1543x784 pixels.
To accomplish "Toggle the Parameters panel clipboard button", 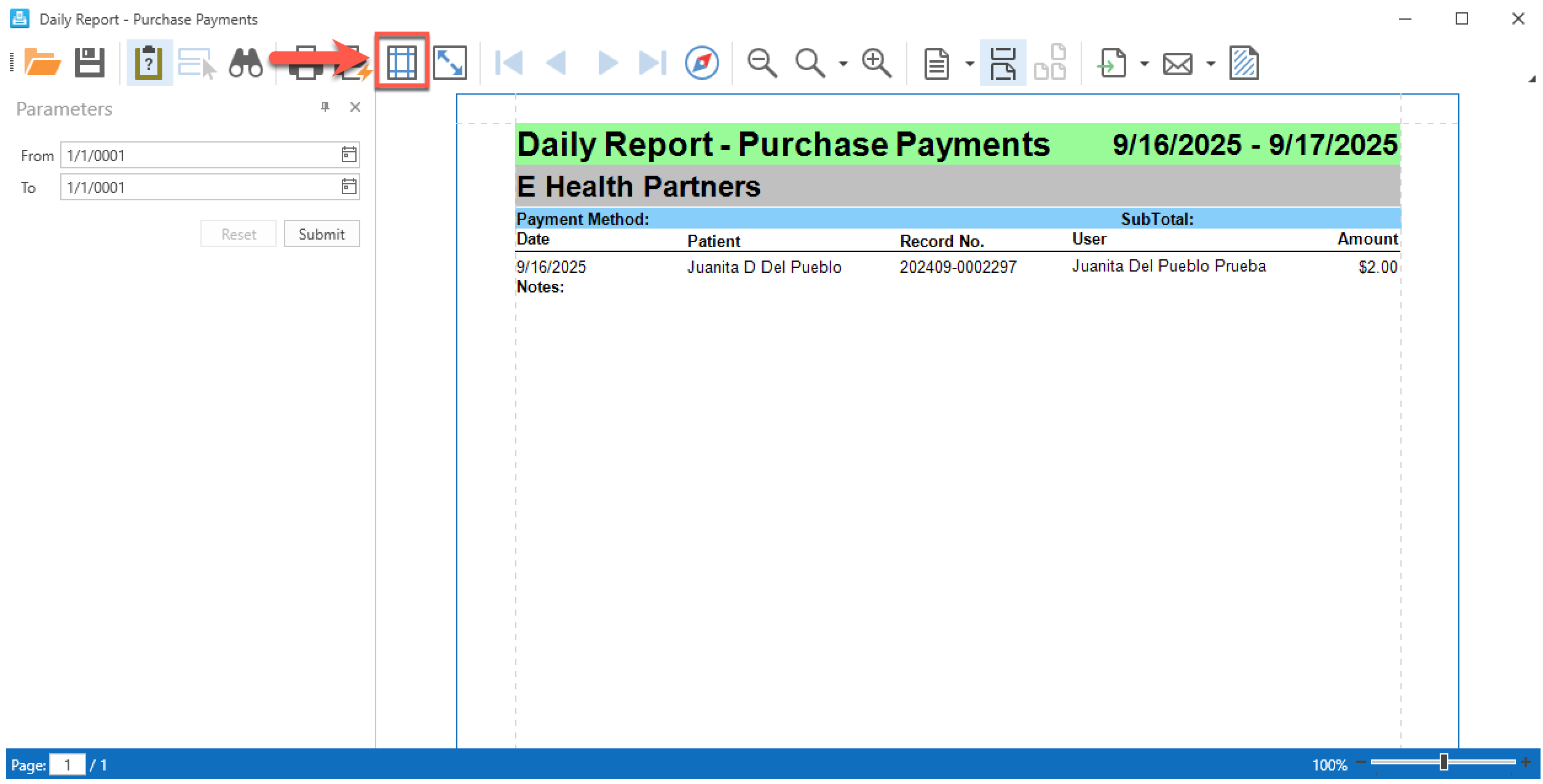I will (x=148, y=63).
